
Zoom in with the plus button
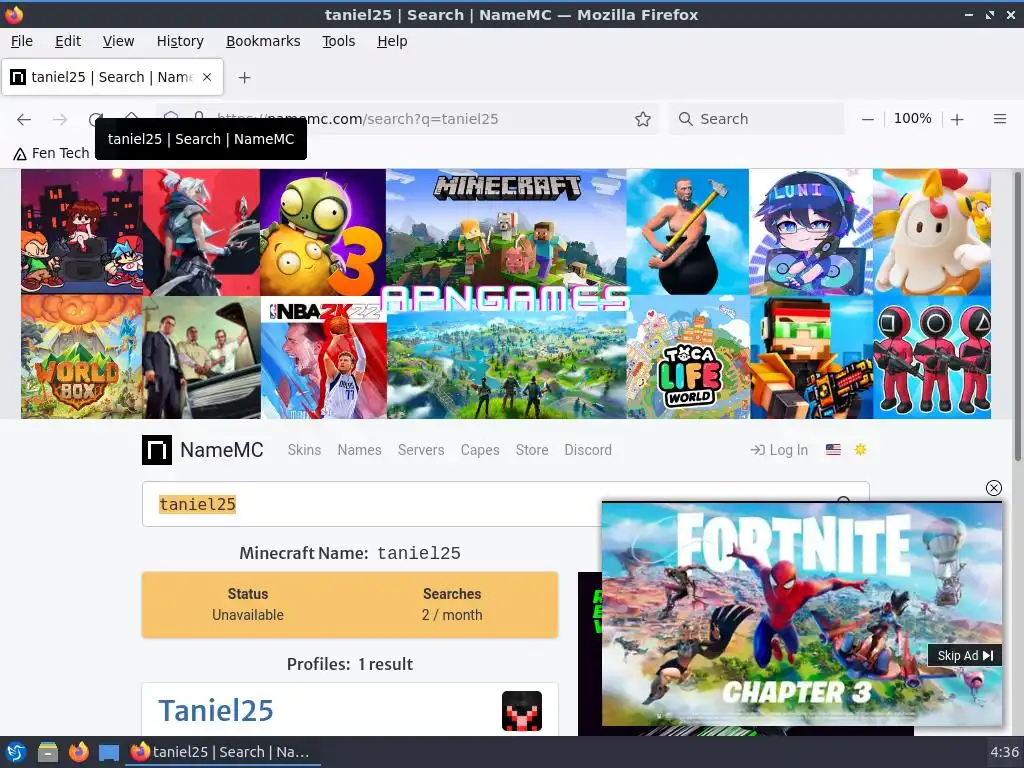957,119
